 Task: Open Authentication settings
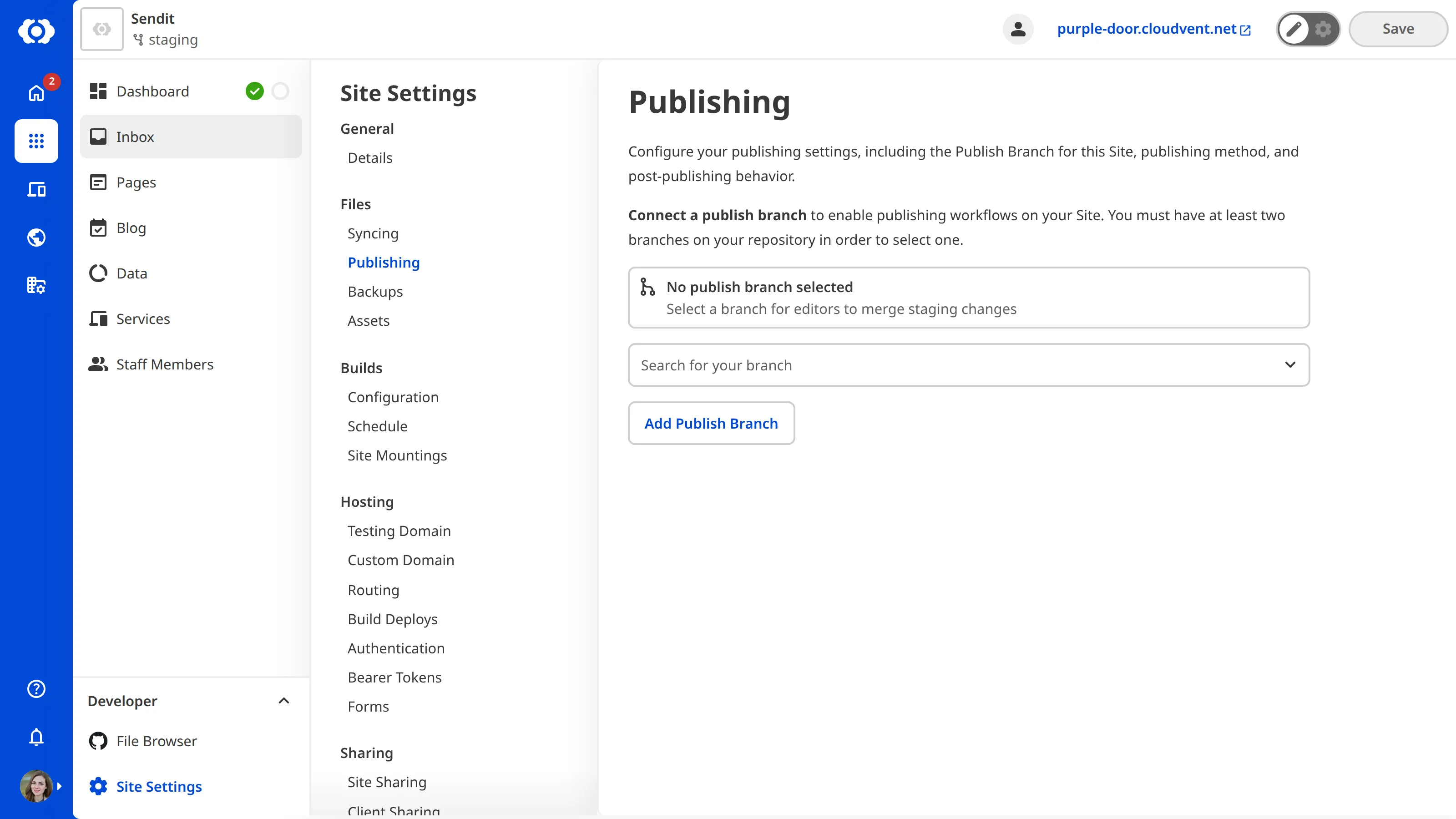(396, 648)
